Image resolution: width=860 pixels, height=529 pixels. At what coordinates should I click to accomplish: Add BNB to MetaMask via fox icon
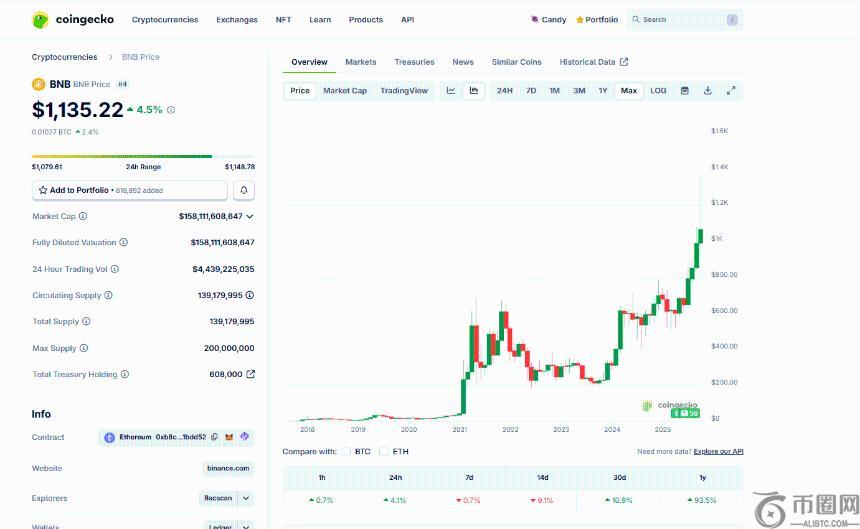coord(228,437)
